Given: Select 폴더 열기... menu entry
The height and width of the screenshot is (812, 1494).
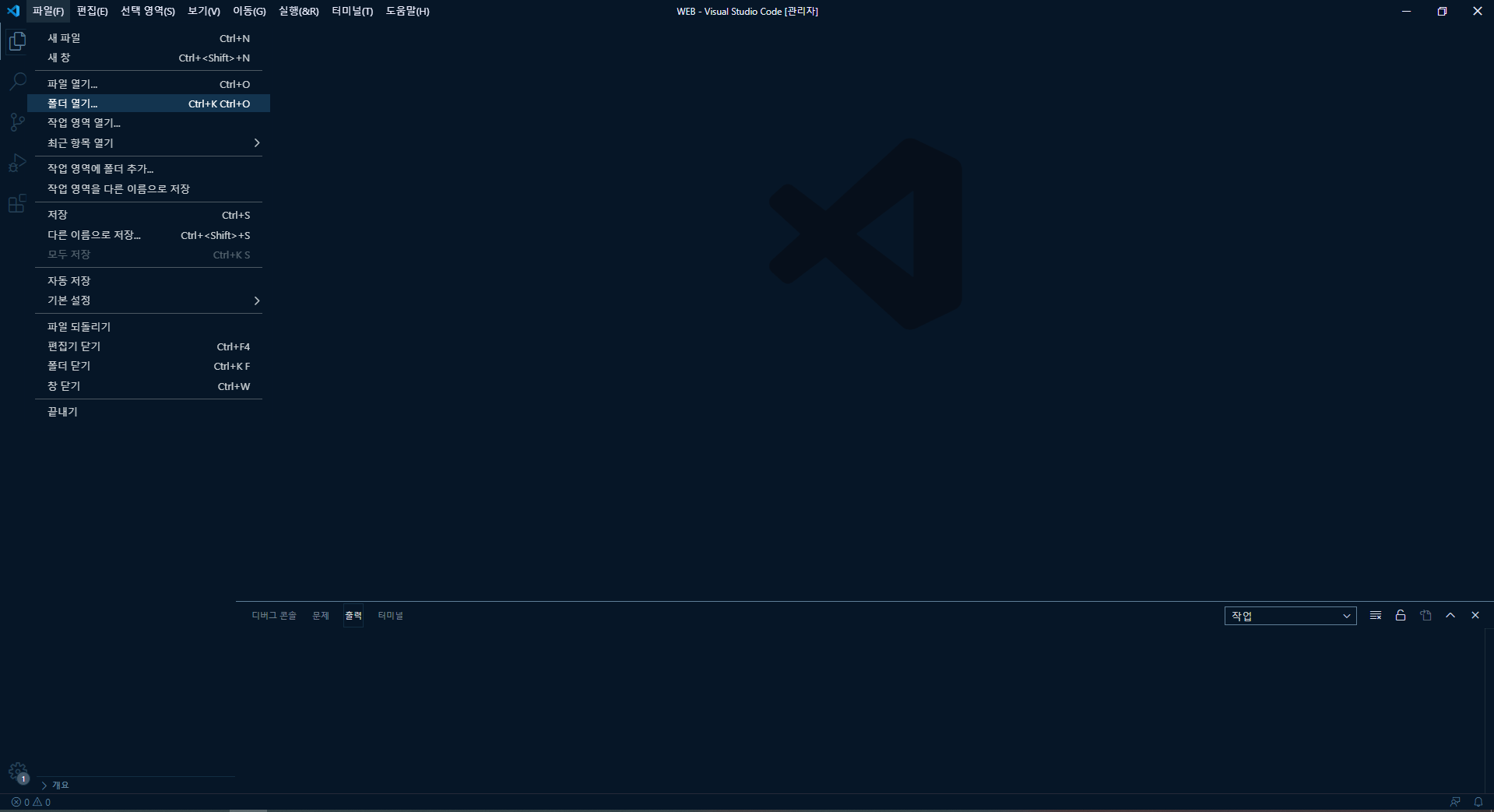Looking at the screenshot, I should click(x=149, y=104).
